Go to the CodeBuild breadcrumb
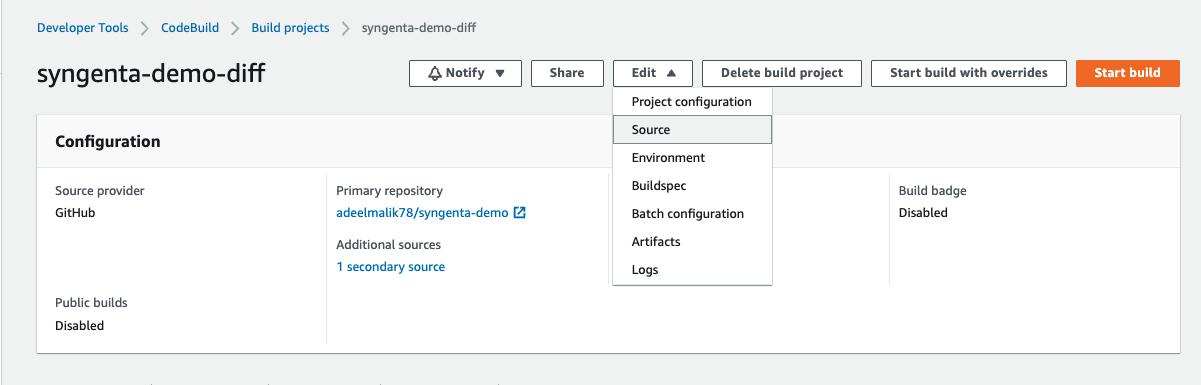 point(190,28)
